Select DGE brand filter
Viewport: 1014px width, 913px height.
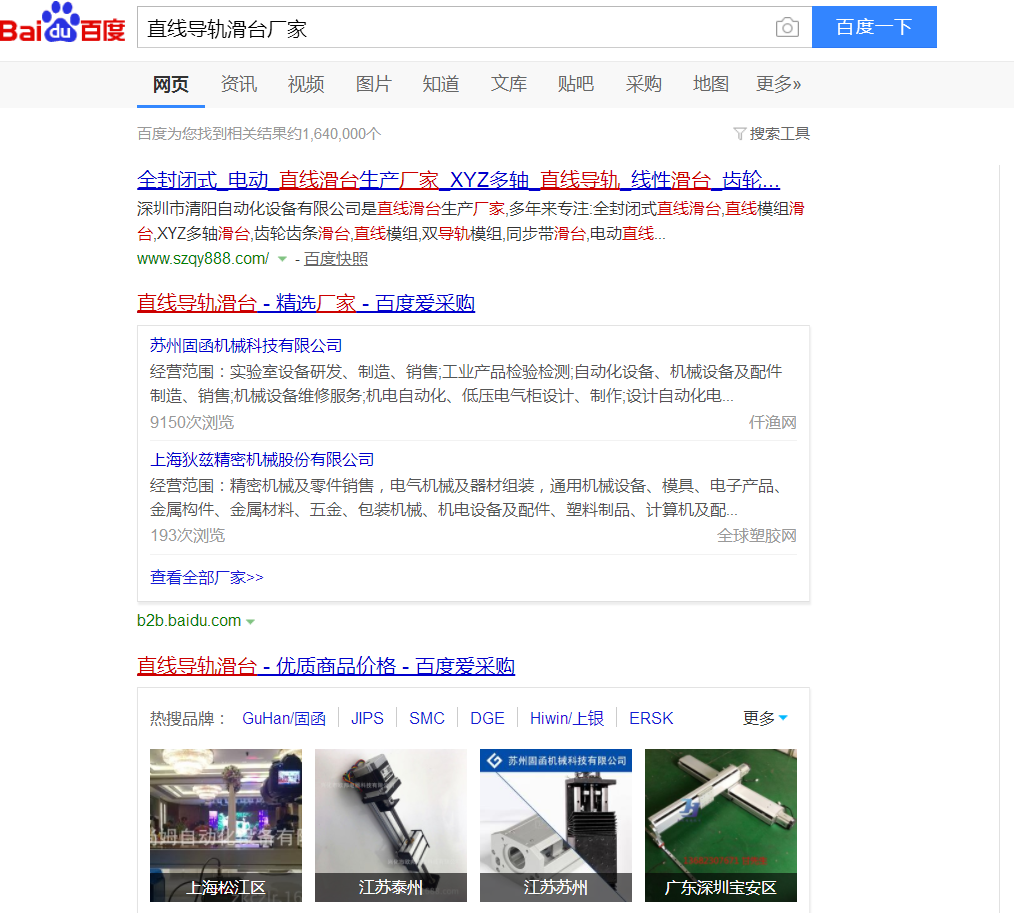tap(487, 718)
